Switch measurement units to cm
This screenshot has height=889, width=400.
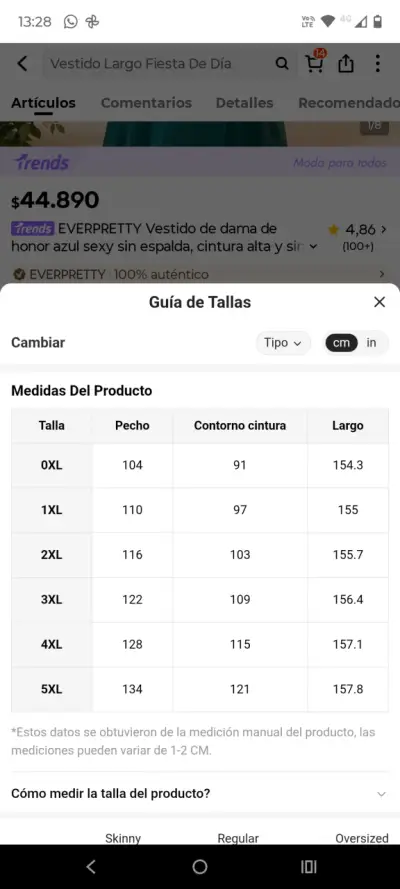tap(341, 343)
